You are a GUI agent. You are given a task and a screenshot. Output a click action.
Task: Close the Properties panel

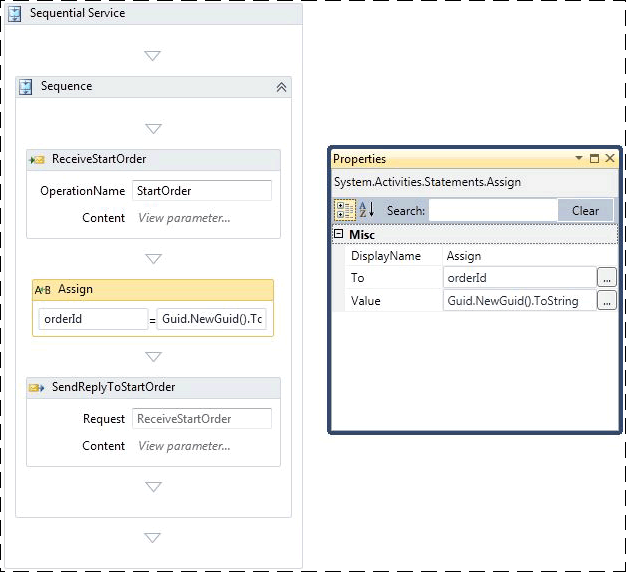610,158
